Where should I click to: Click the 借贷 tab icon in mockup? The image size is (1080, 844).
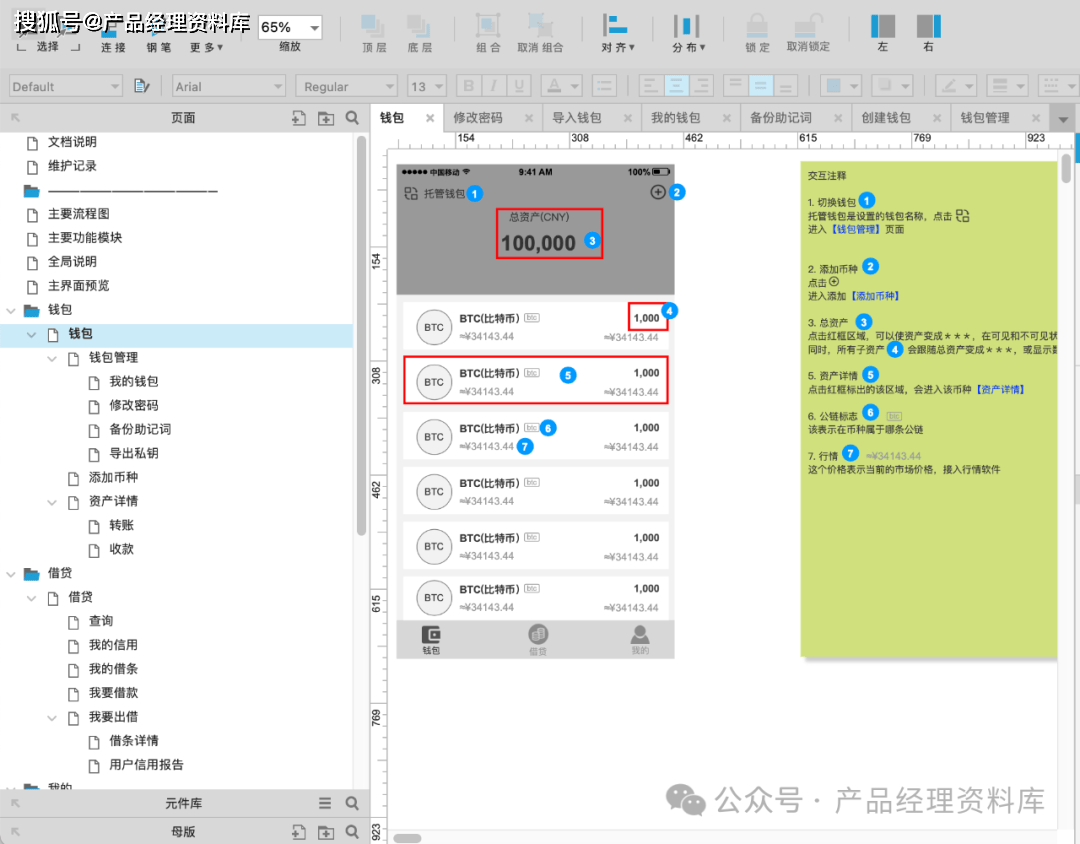(x=538, y=634)
